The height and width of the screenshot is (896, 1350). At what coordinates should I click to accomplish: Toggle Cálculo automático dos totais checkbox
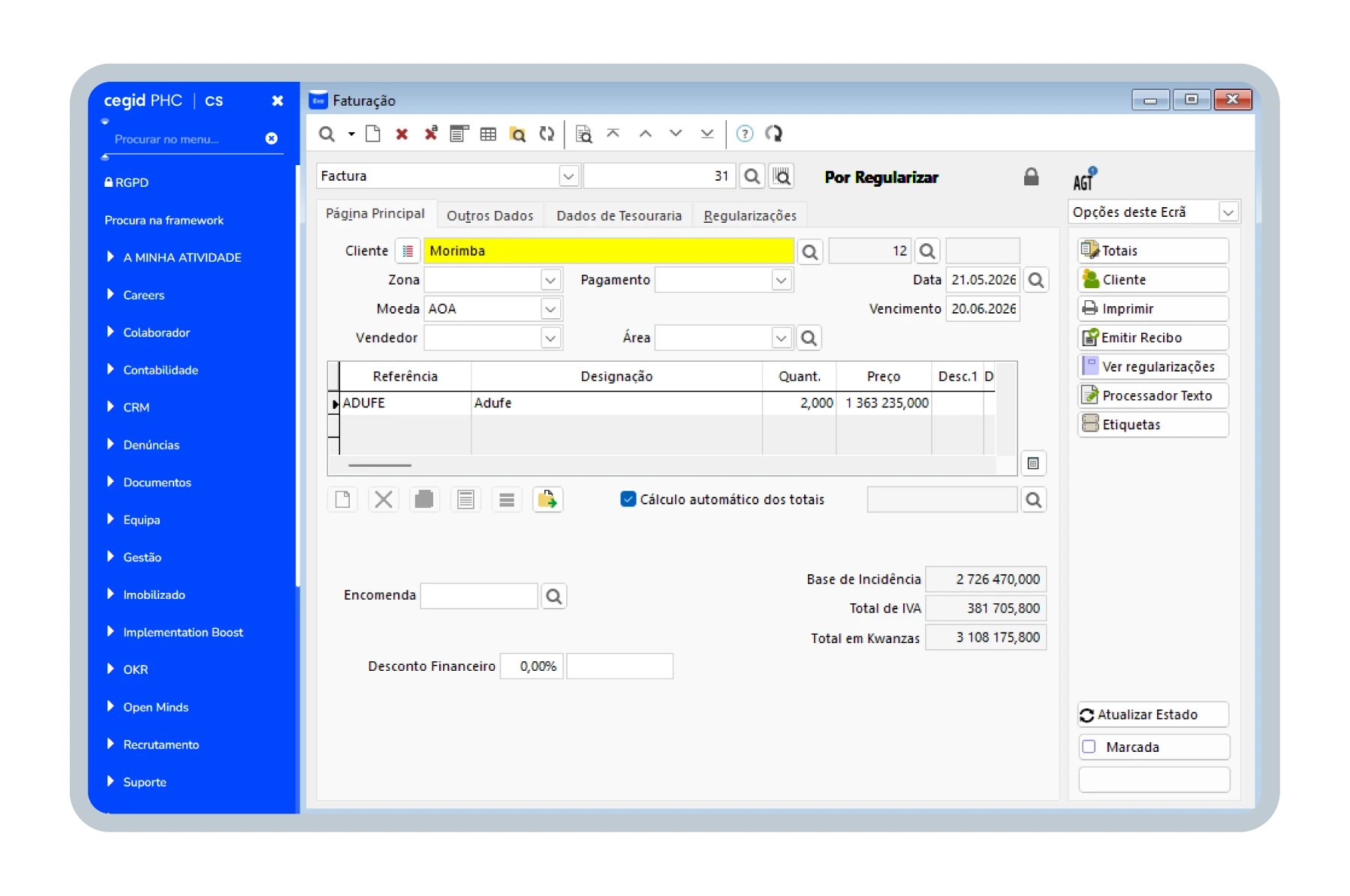(628, 499)
